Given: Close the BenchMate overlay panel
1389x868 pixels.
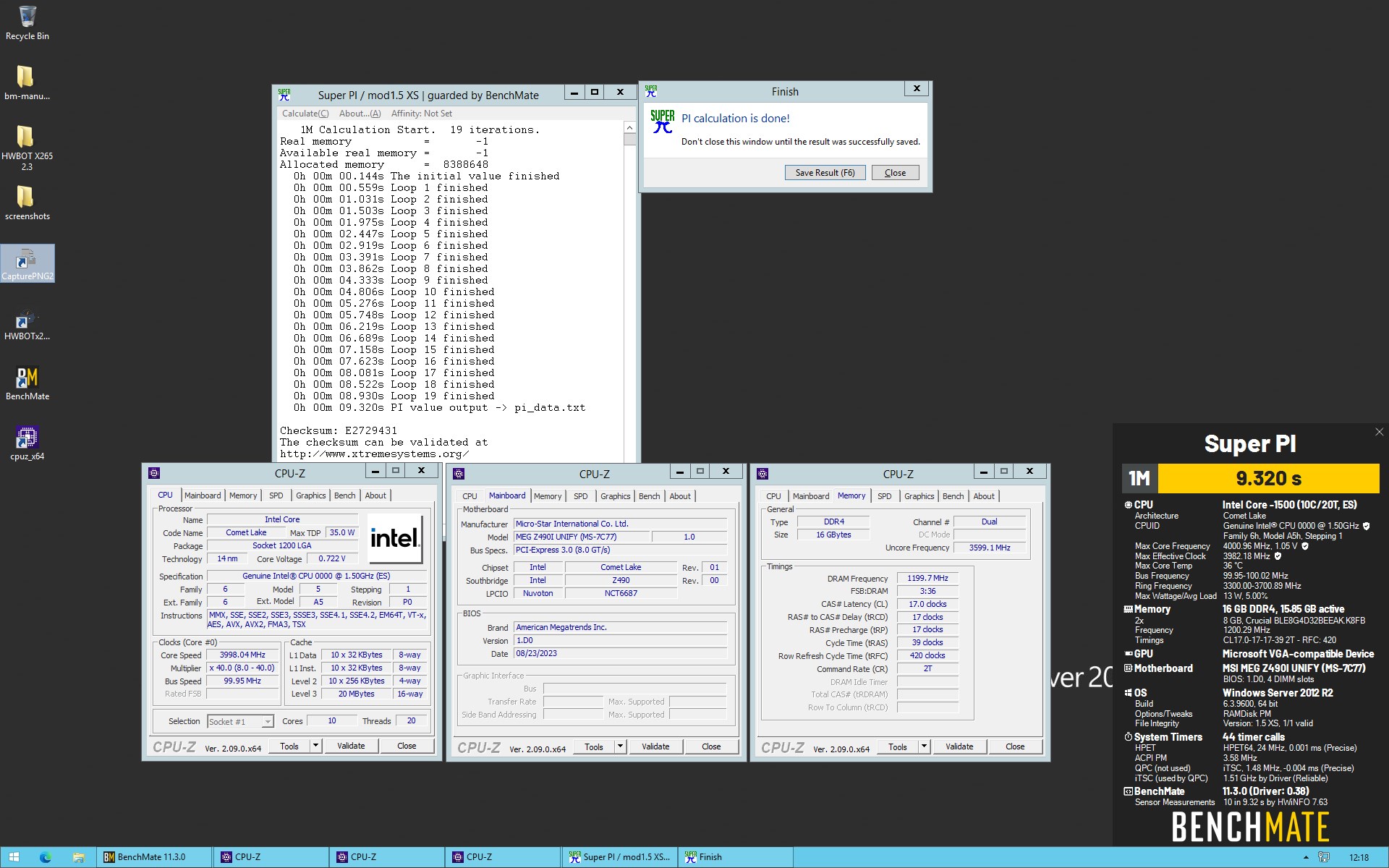Looking at the screenshot, I should tap(1379, 432).
